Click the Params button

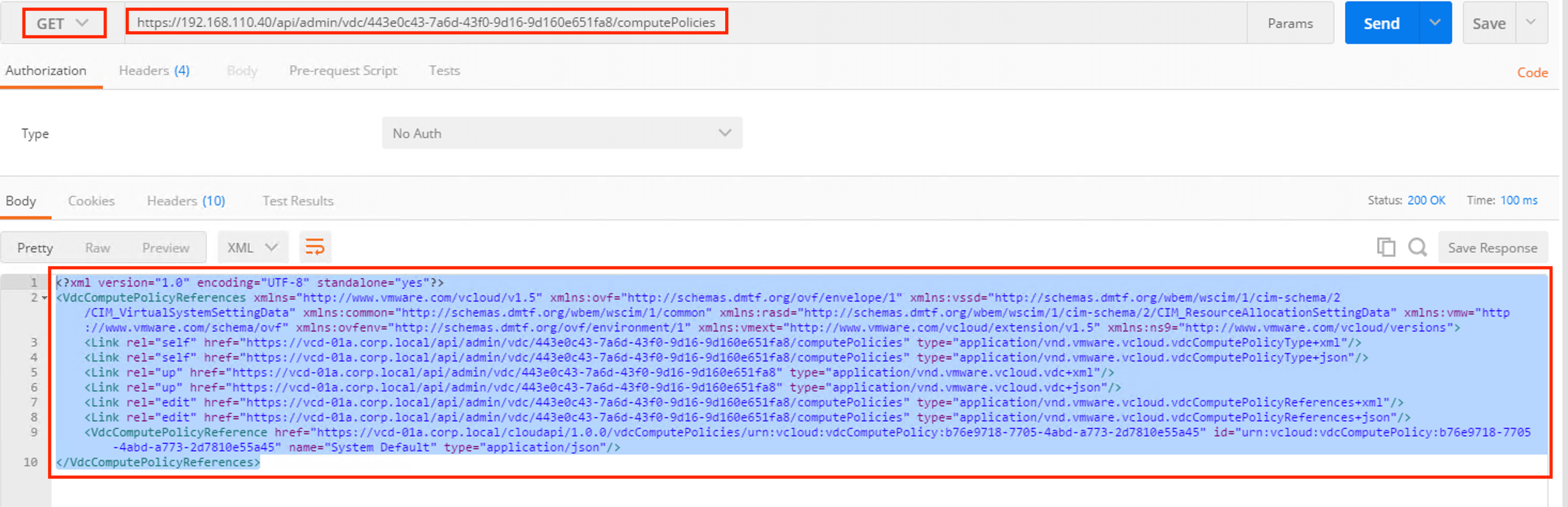[1290, 23]
